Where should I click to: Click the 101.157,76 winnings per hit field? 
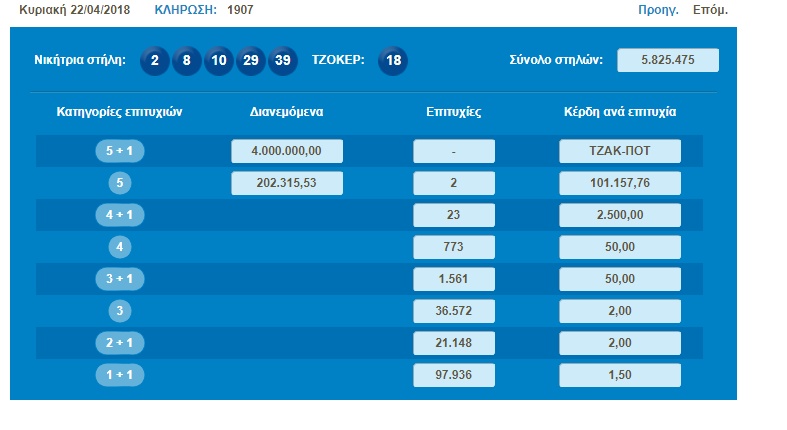620,184
